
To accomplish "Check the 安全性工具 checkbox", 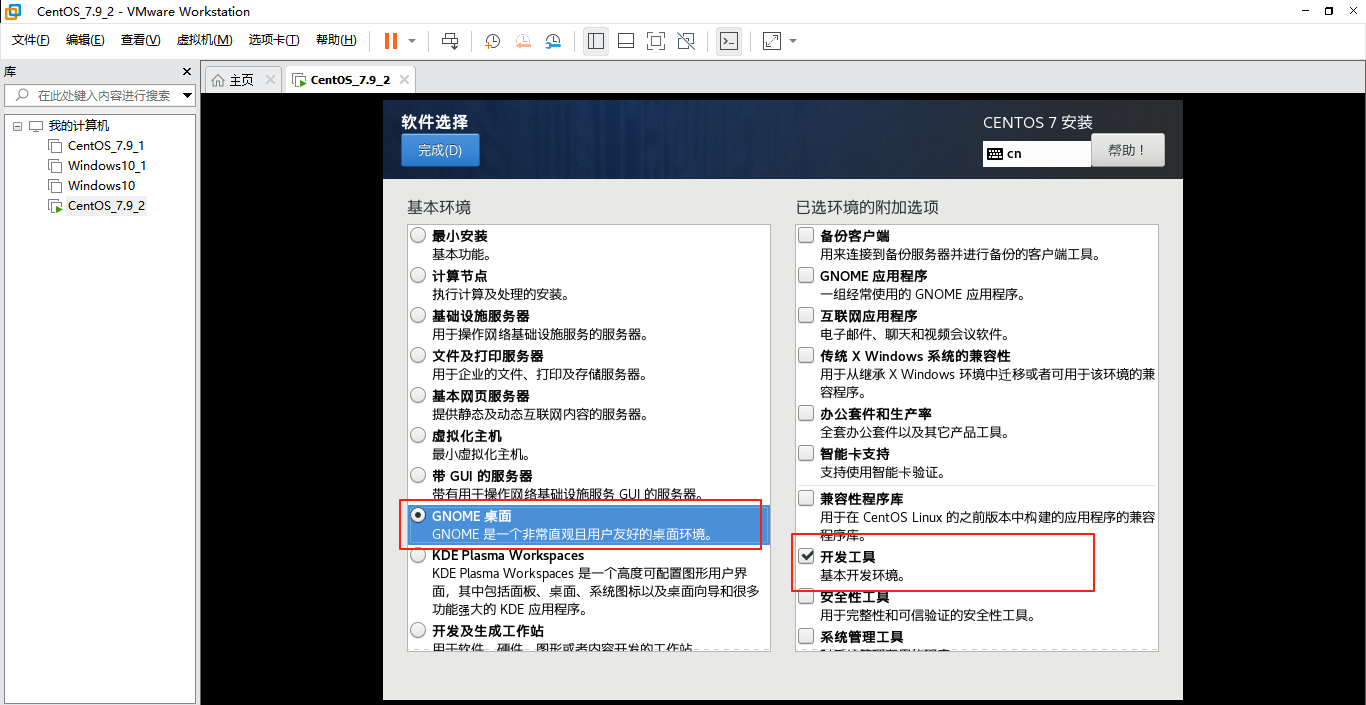I will (806, 597).
